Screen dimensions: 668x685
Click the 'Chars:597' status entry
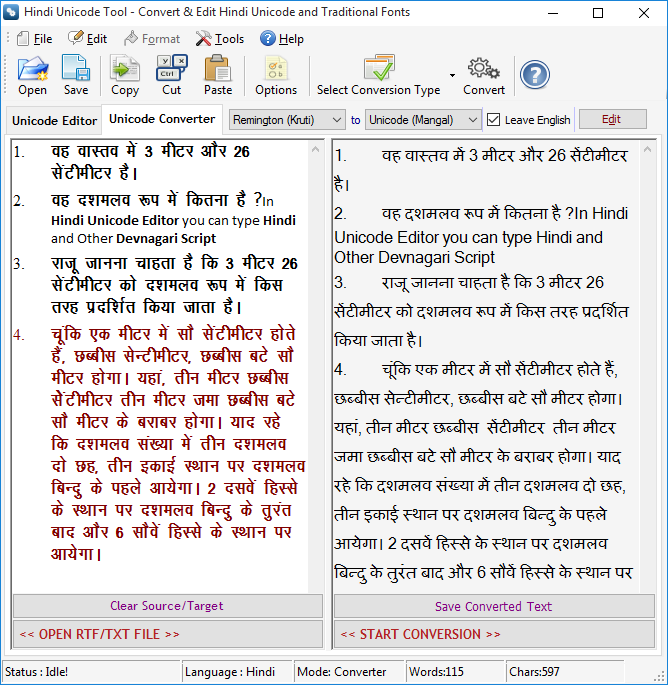(564, 672)
